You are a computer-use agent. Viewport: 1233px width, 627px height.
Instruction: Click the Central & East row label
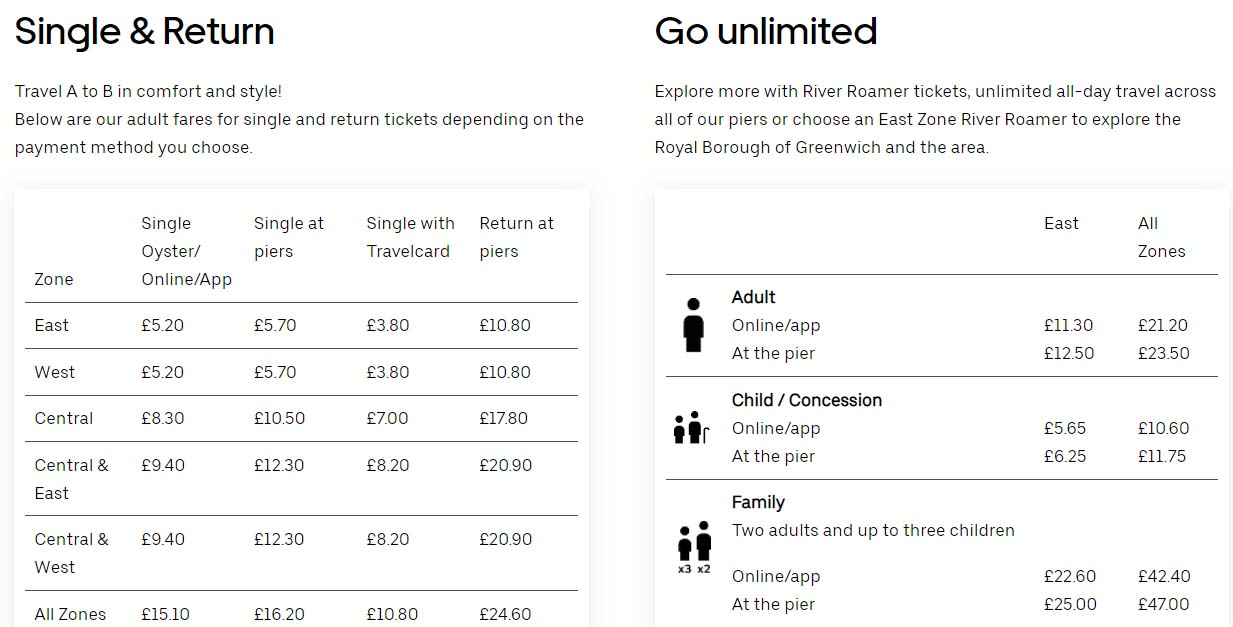click(x=72, y=479)
